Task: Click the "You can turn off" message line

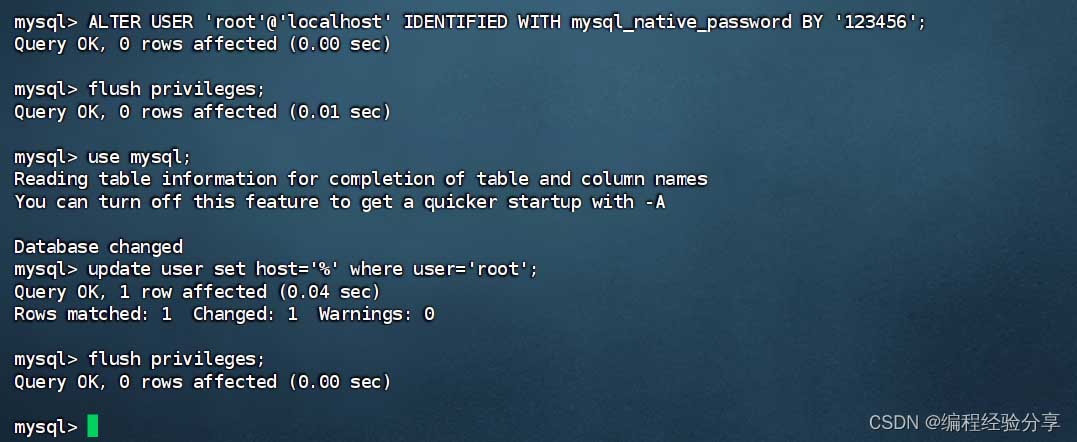Action: pyautogui.click(x=340, y=202)
